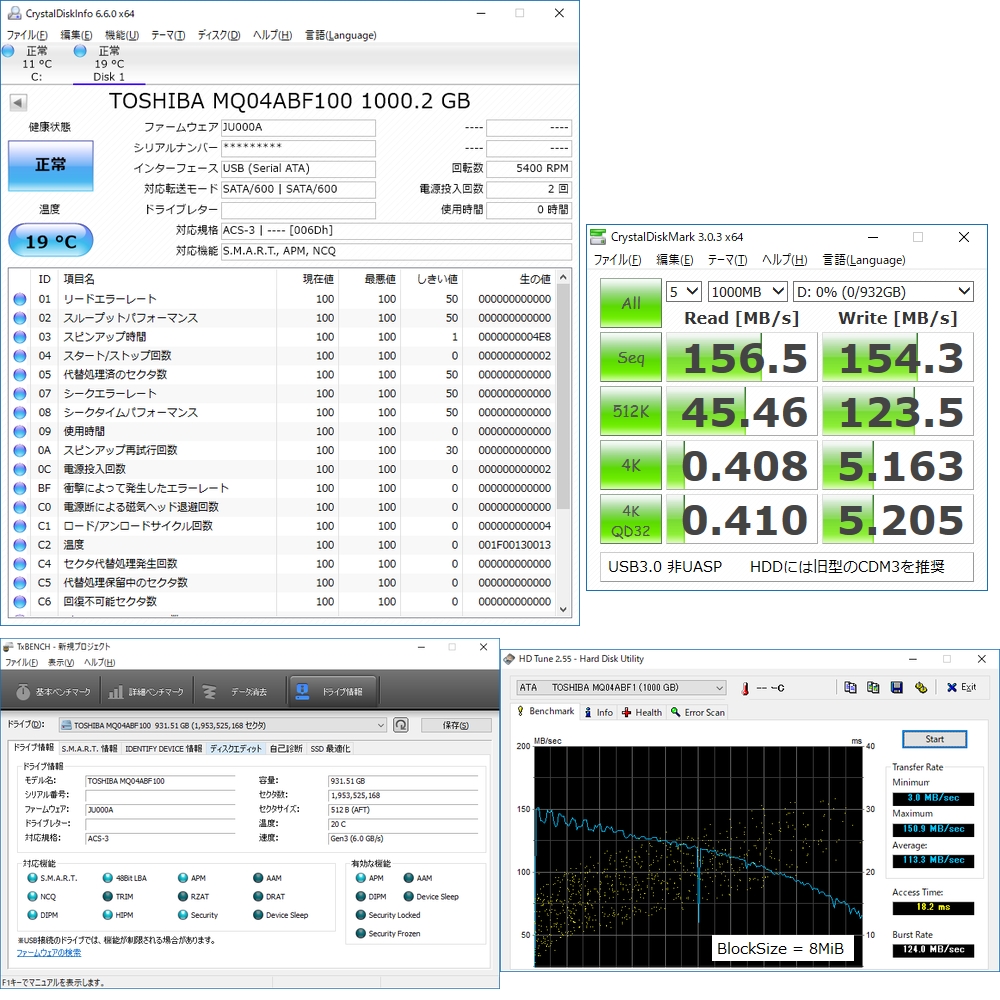Switch to HD Tune Info tab
The width and height of the screenshot is (1000, 1000).
click(599, 712)
